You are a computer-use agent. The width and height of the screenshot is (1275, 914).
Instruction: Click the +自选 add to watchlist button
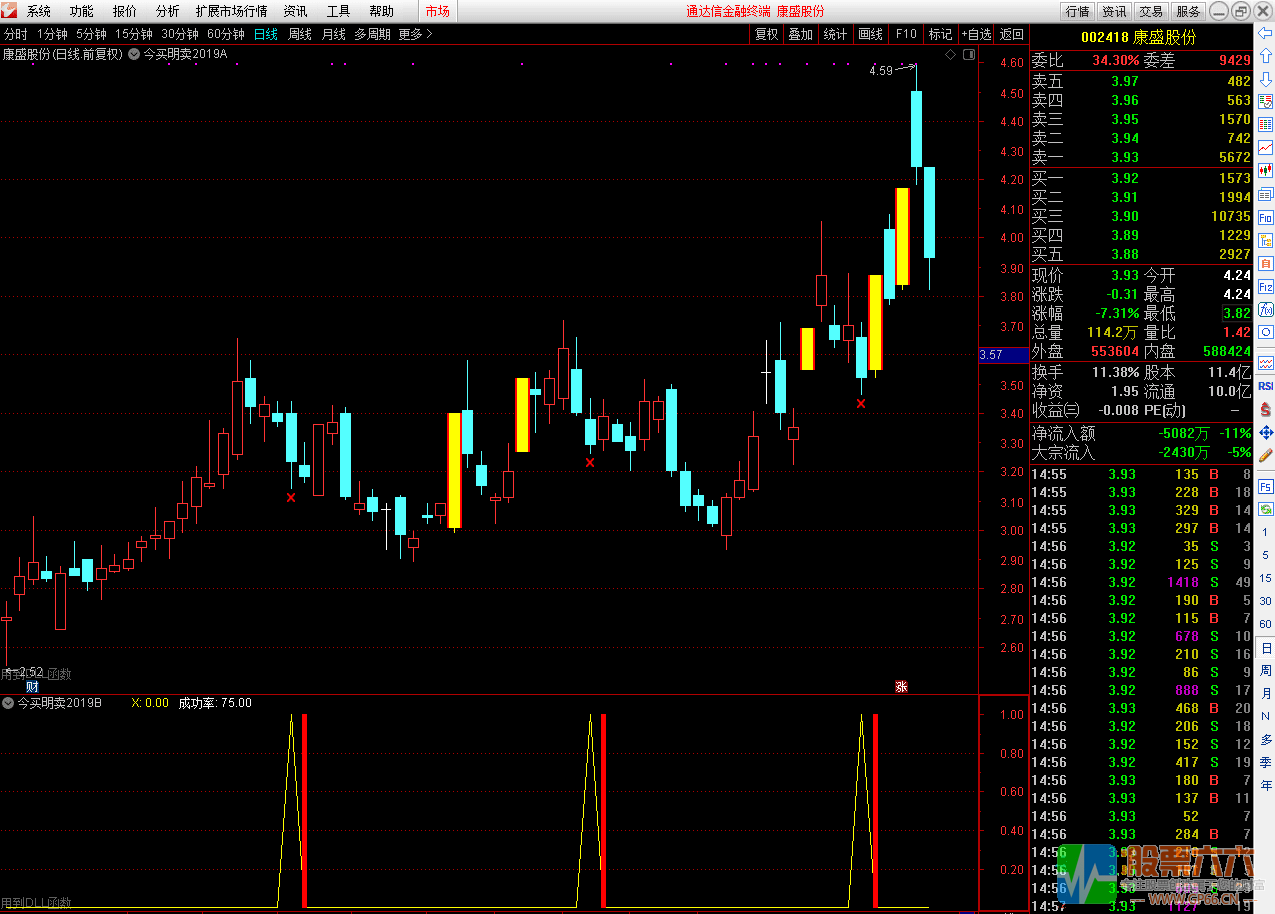coord(976,34)
